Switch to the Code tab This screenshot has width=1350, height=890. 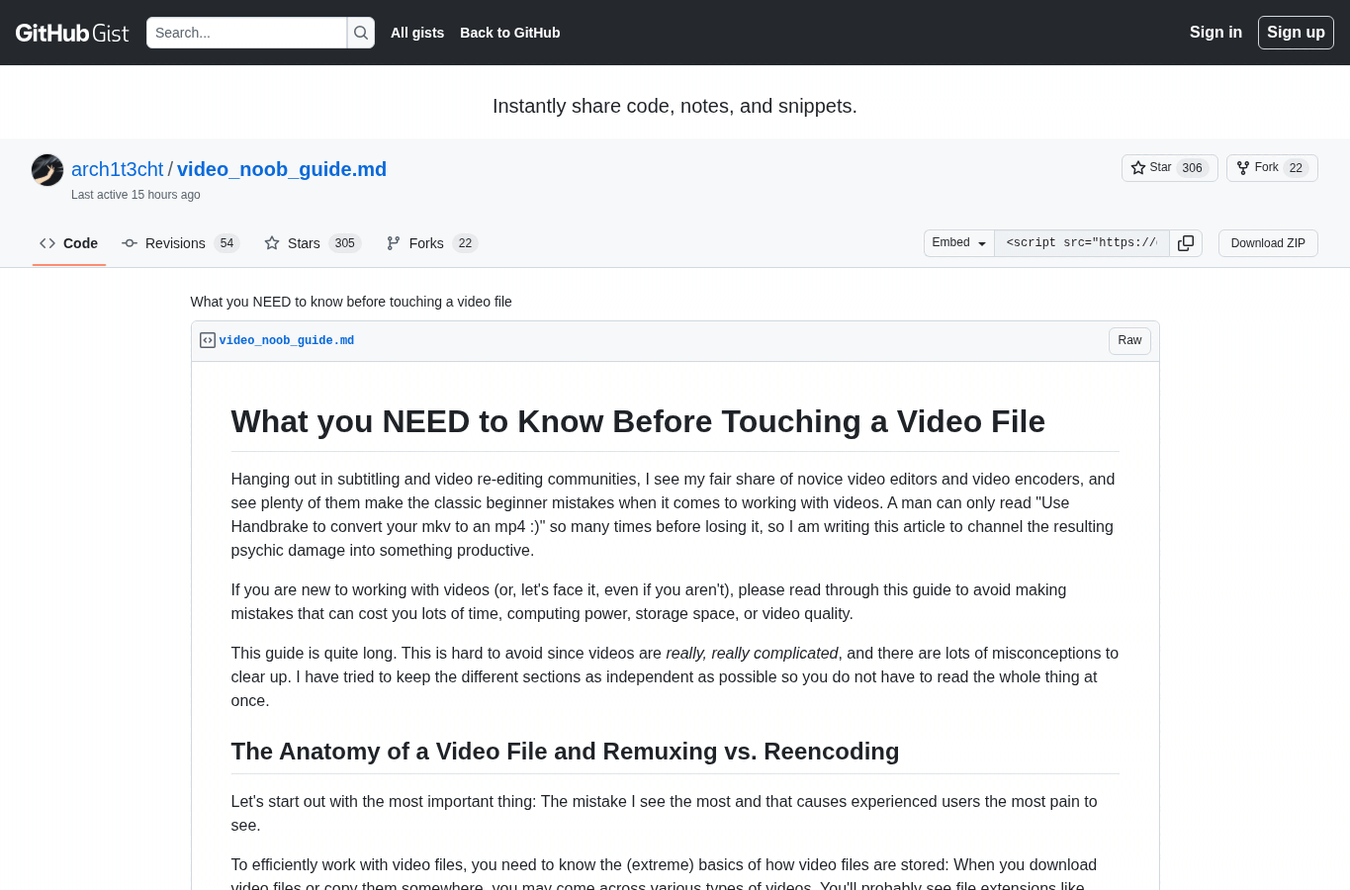(x=69, y=243)
